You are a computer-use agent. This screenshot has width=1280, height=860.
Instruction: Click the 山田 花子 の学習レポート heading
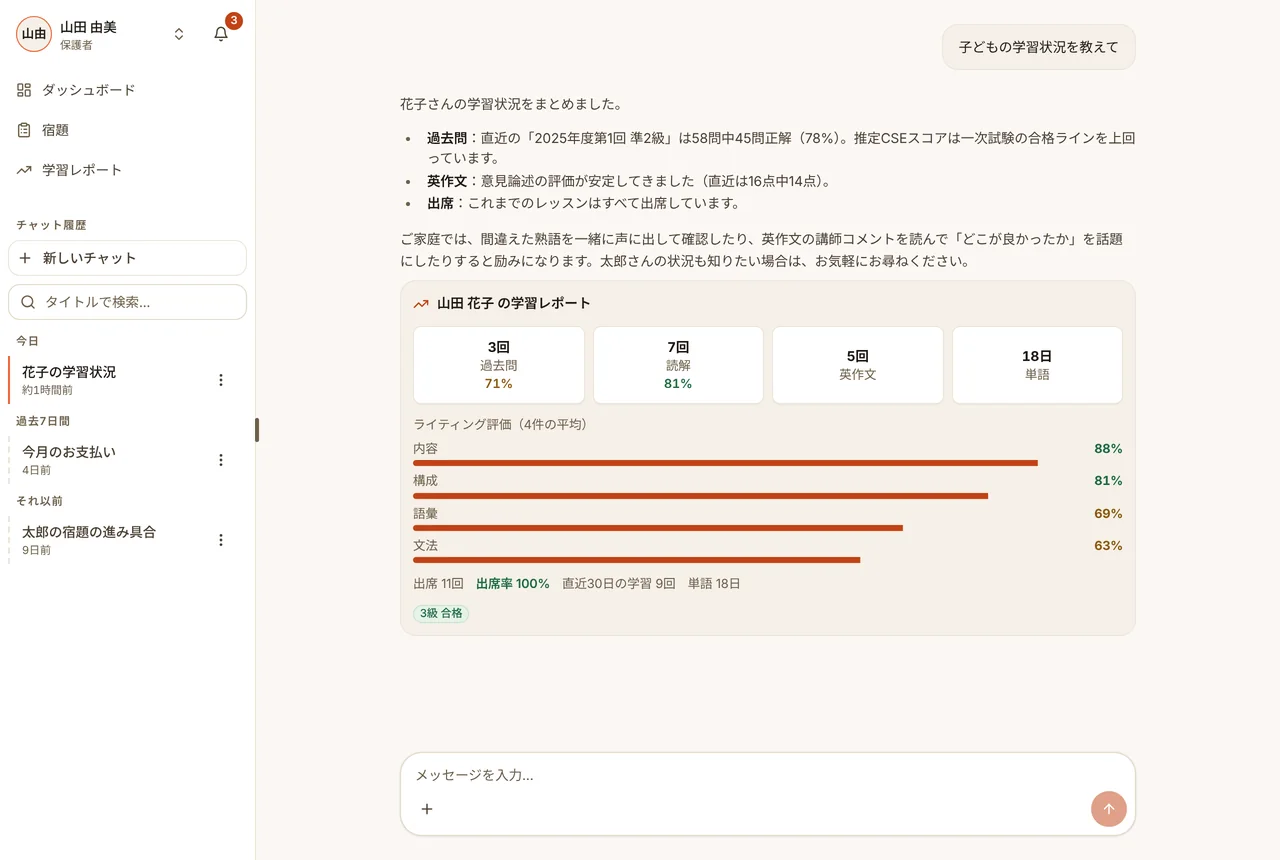(514, 303)
